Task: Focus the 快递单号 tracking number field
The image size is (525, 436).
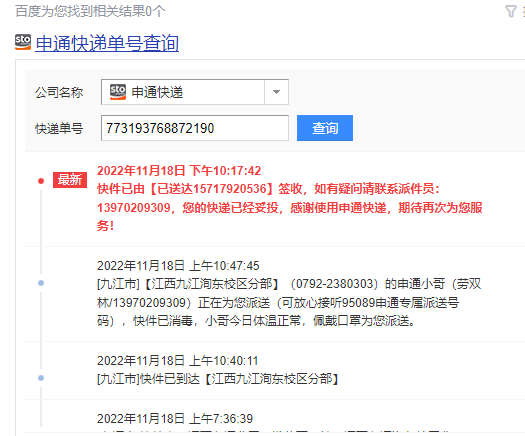Action: coord(195,128)
